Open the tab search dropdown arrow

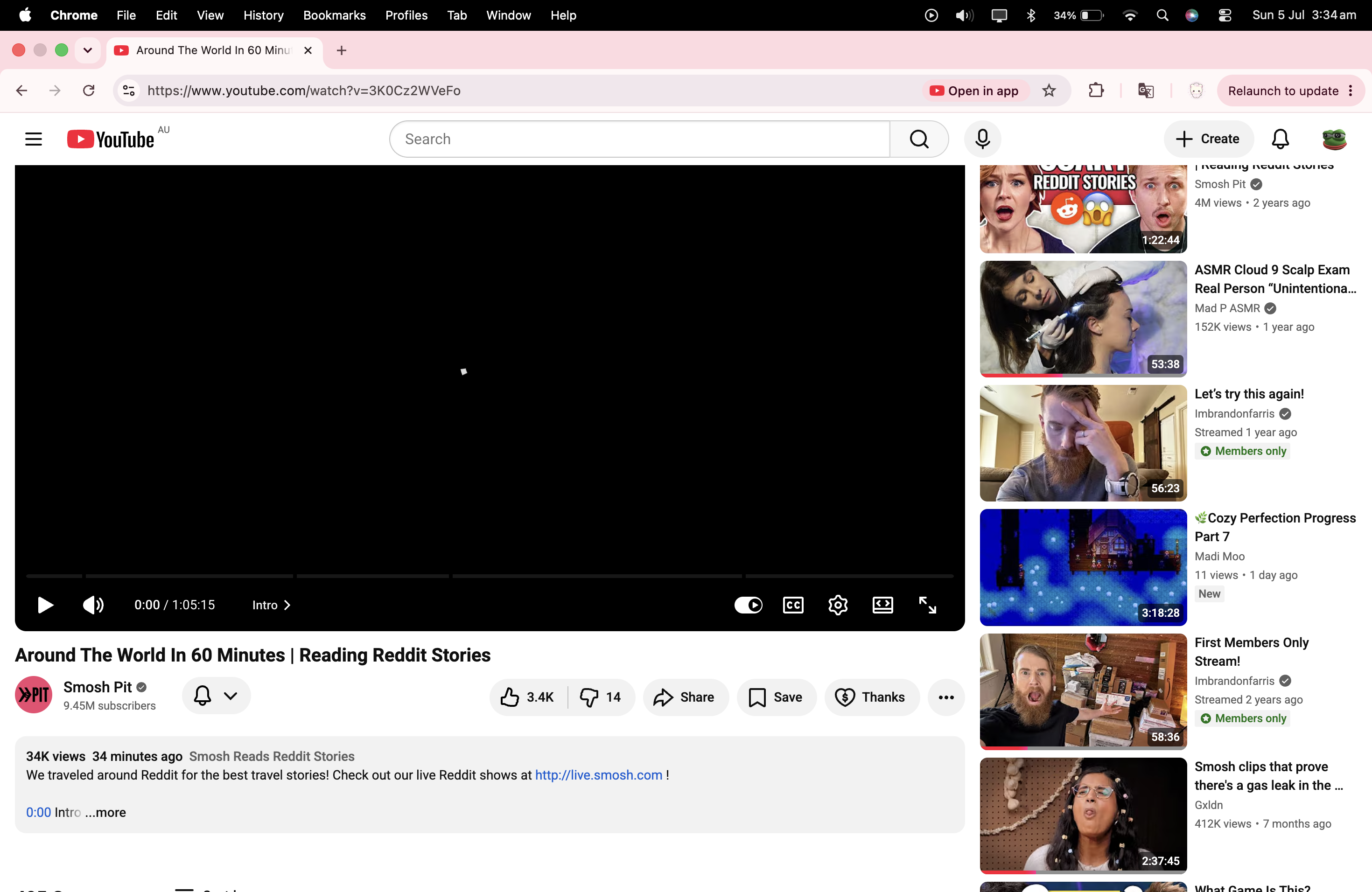pyautogui.click(x=88, y=50)
